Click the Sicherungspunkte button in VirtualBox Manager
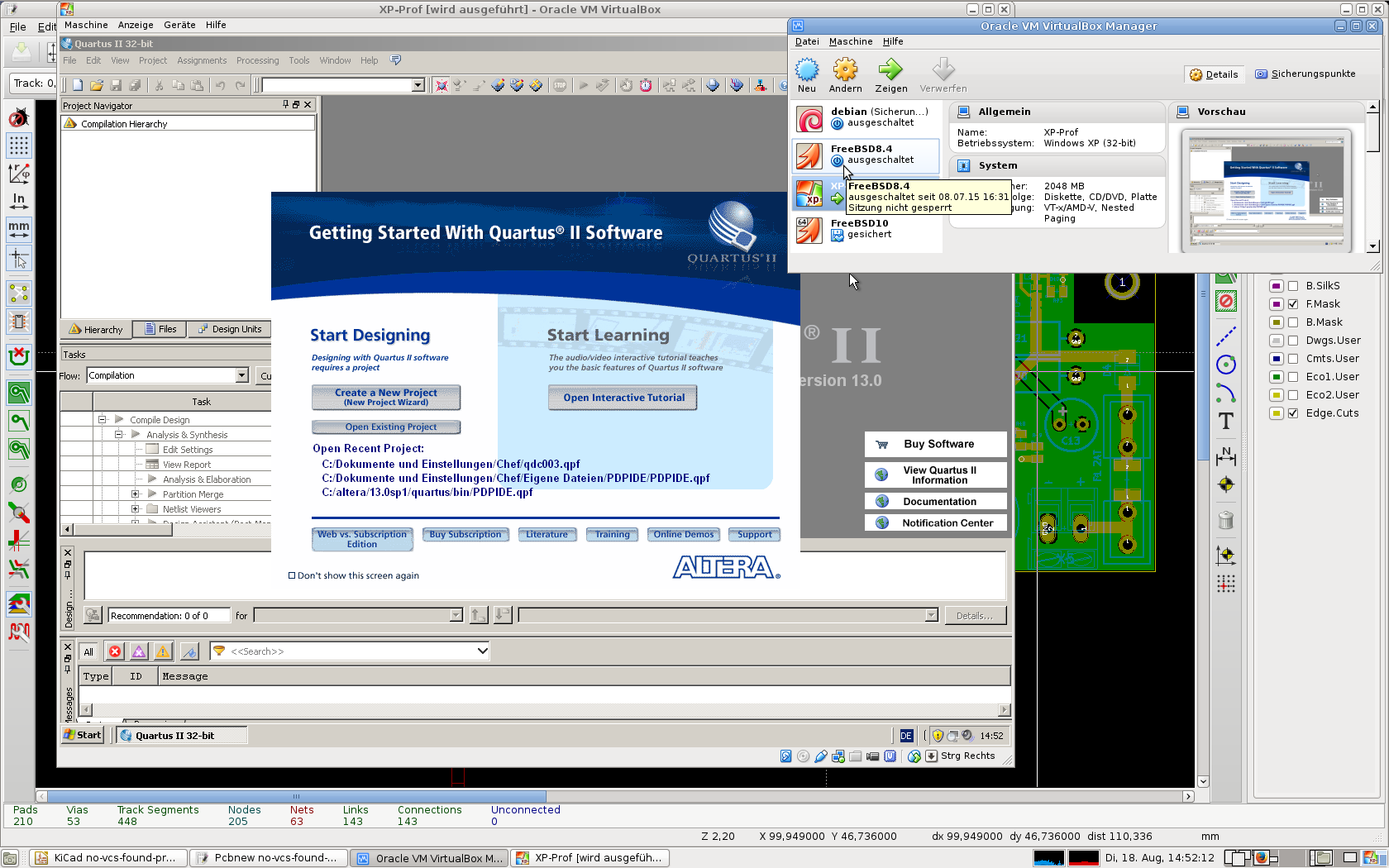Viewport: 1389px width, 868px height. tap(1305, 74)
